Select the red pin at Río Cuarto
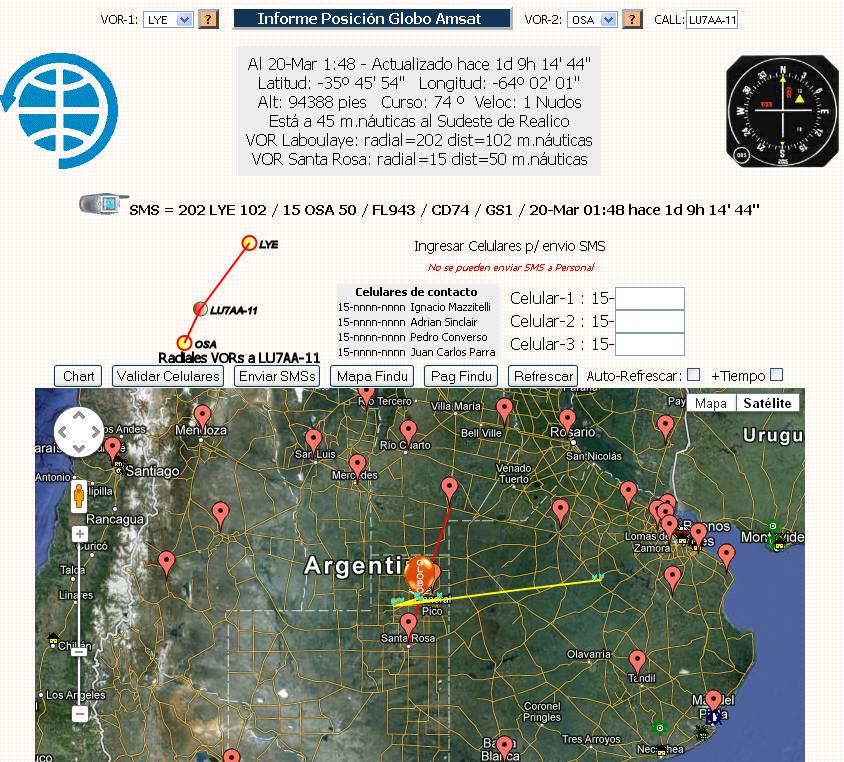The image size is (844, 762). pos(409,433)
